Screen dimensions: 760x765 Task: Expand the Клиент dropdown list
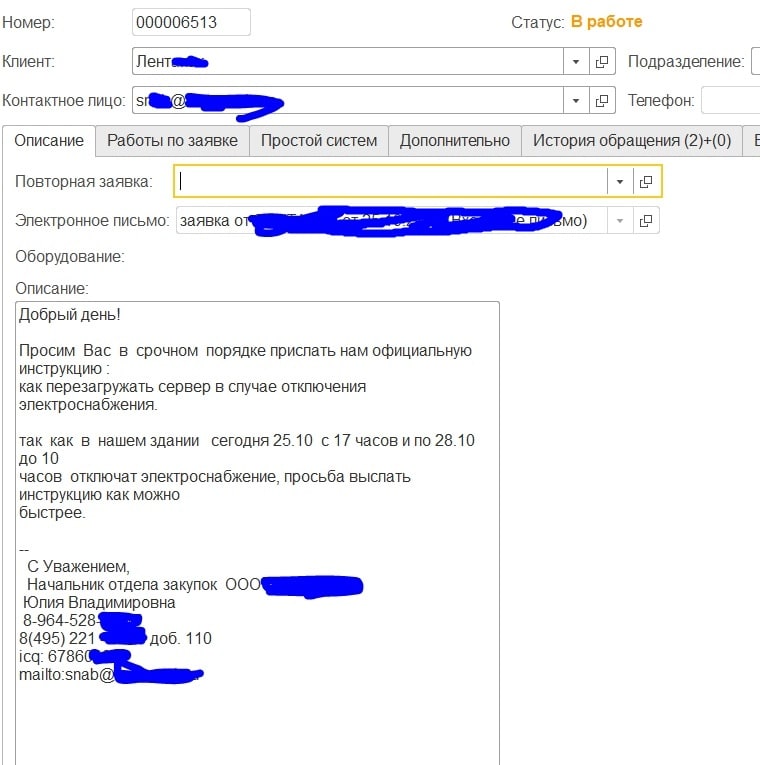click(576, 61)
